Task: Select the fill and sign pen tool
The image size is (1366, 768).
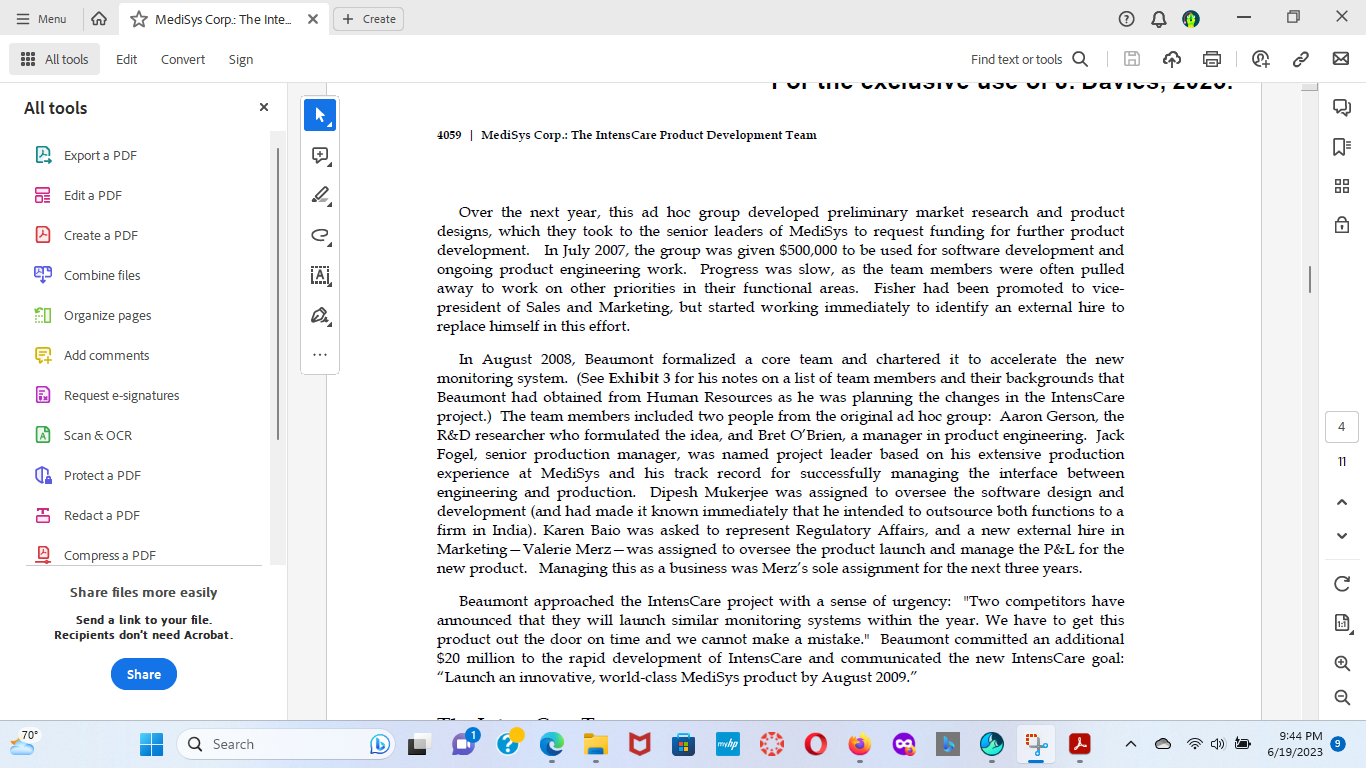Action: tap(320, 315)
